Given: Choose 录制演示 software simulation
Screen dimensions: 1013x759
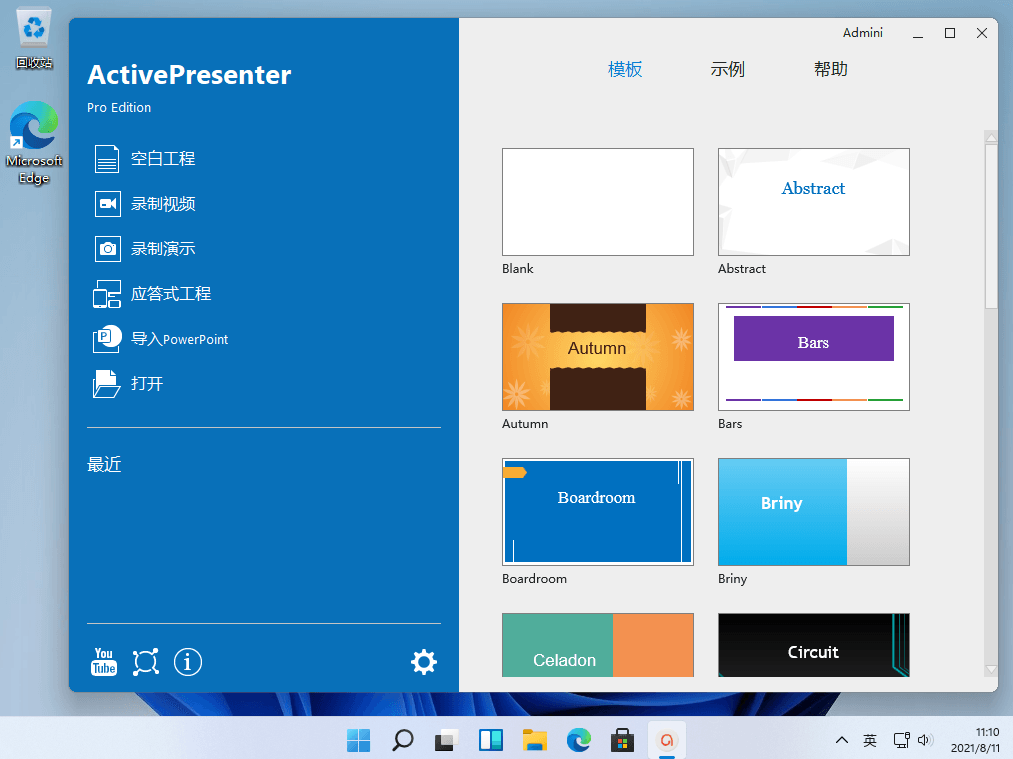Looking at the screenshot, I should coord(163,249).
